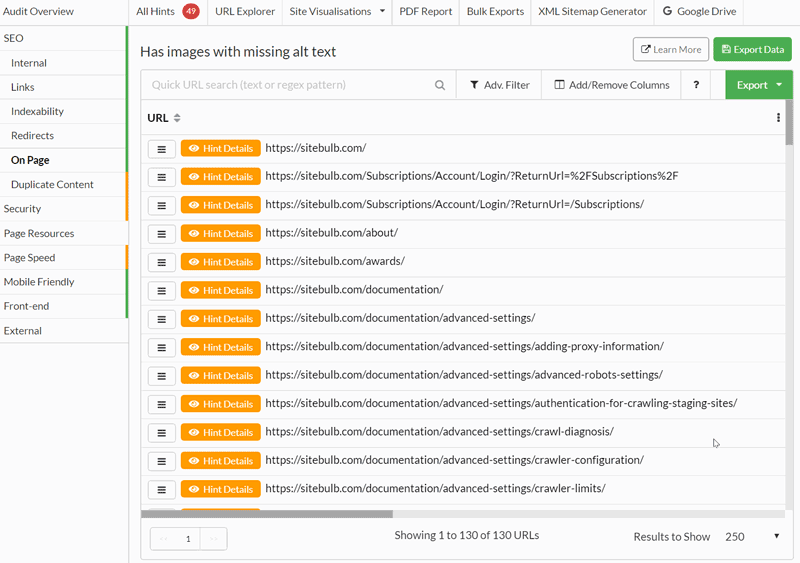This screenshot has height=563, width=800.
Task: Switch to the URL Explorer tab
Action: [x=245, y=11]
